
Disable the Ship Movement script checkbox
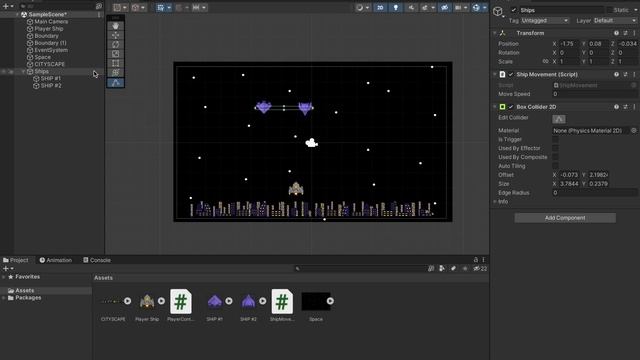point(511,74)
